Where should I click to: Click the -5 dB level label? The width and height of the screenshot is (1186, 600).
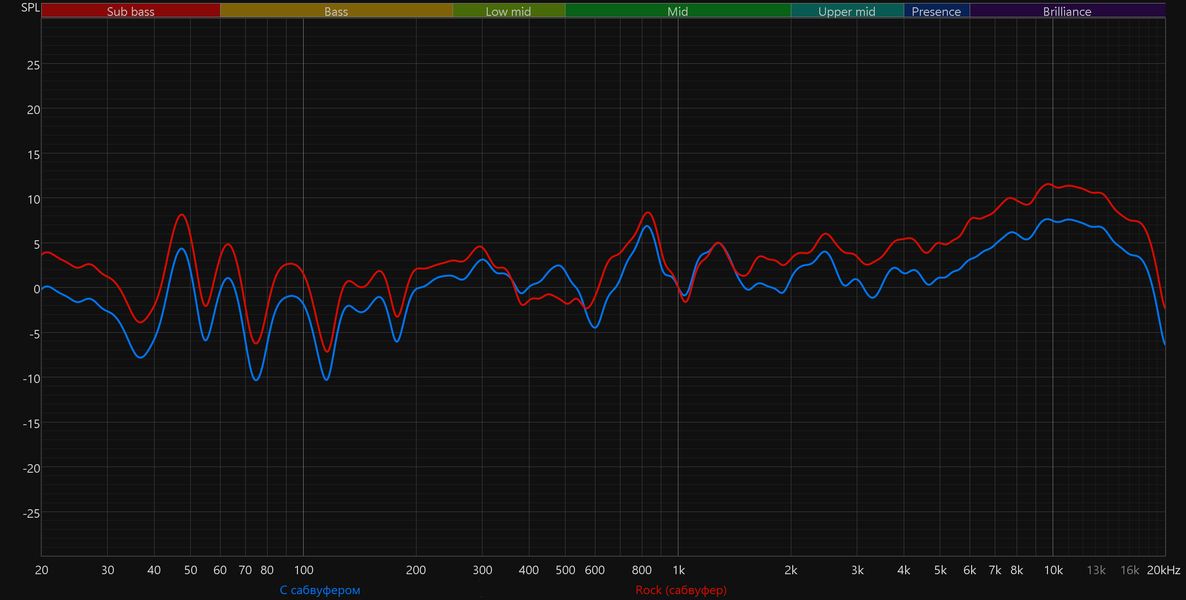click(x=33, y=334)
